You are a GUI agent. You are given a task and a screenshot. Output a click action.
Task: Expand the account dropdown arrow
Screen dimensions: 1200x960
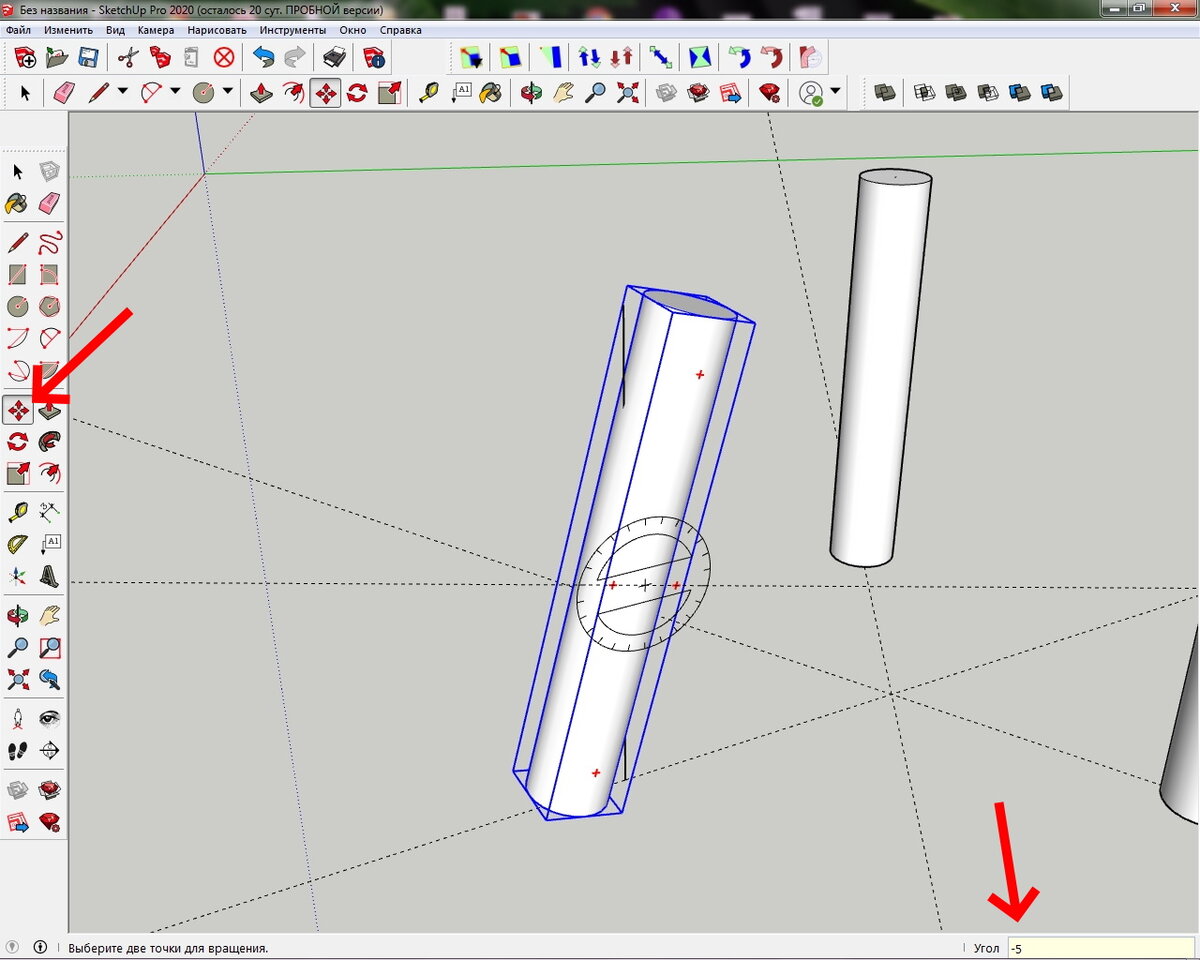pos(835,92)
